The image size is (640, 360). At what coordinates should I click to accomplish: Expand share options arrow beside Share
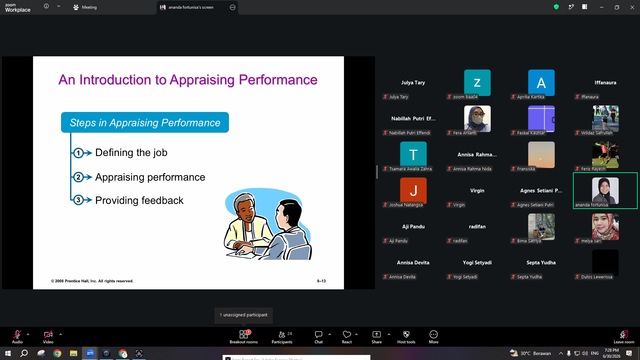point(388,334)
